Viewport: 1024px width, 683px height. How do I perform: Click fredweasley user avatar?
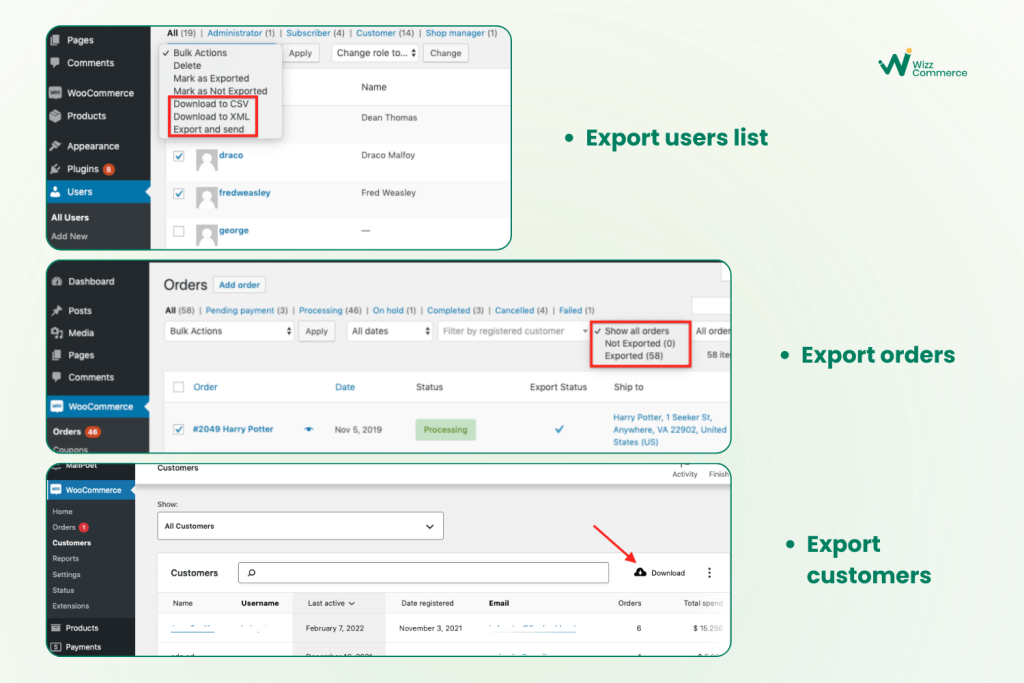[206, 197]
